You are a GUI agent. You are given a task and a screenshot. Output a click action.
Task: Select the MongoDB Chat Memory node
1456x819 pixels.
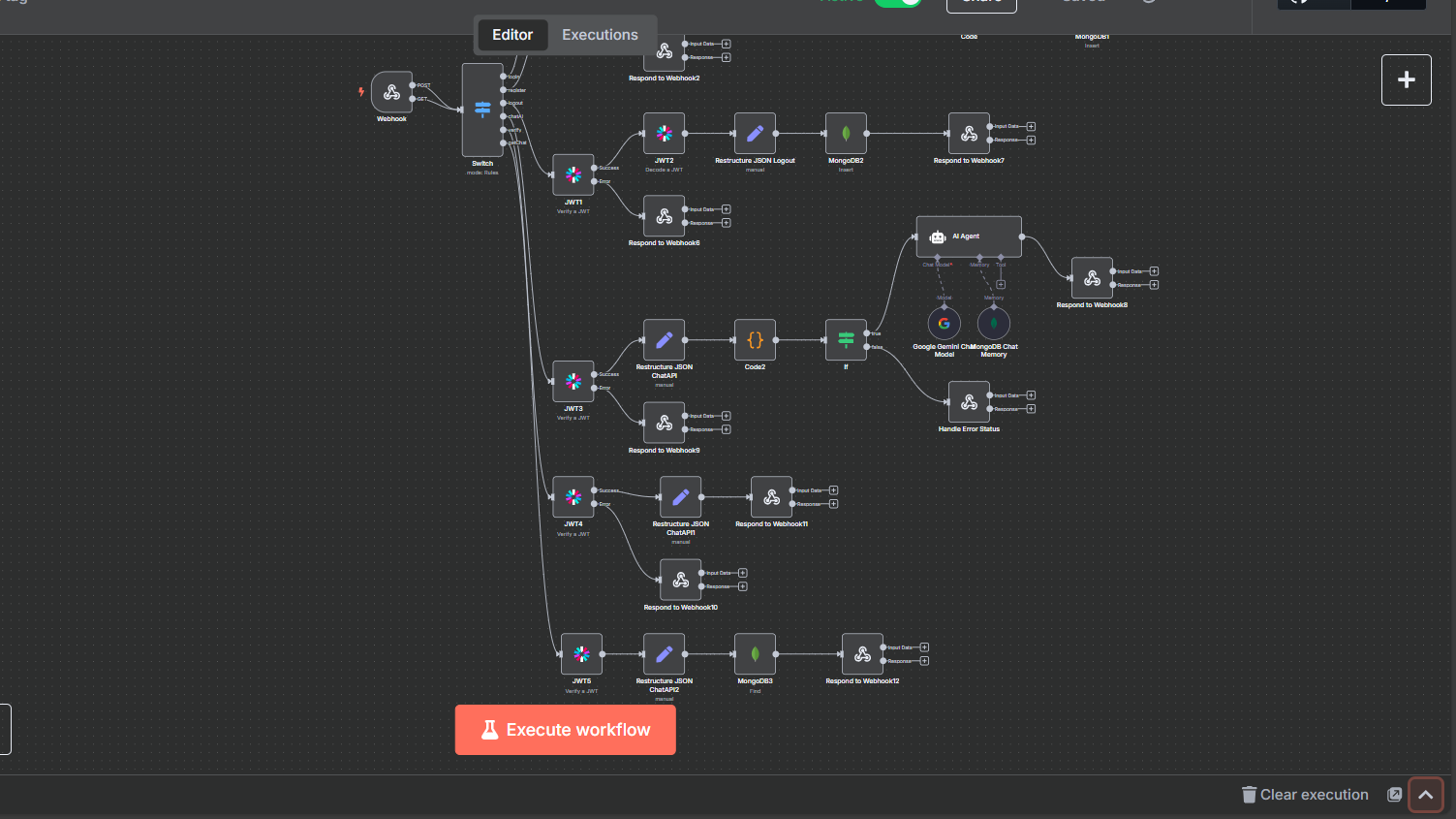click(994, 324)
